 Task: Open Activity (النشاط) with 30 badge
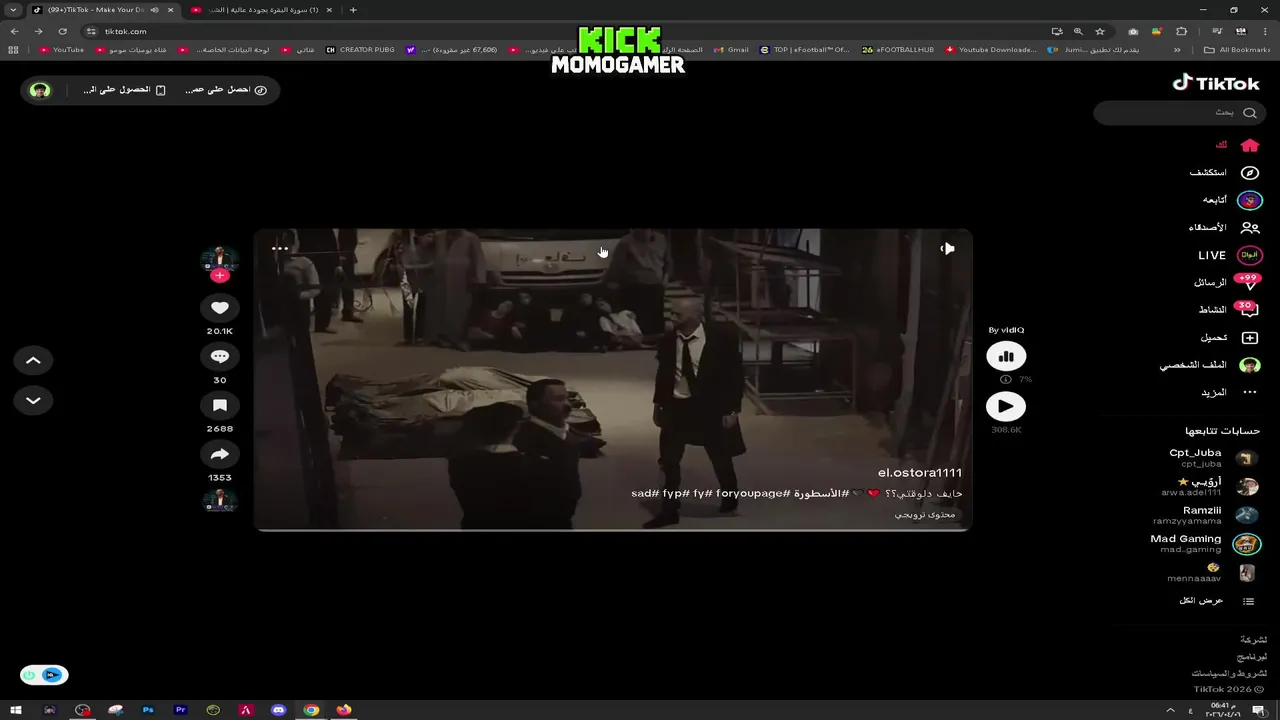[x=1229, y=310]
